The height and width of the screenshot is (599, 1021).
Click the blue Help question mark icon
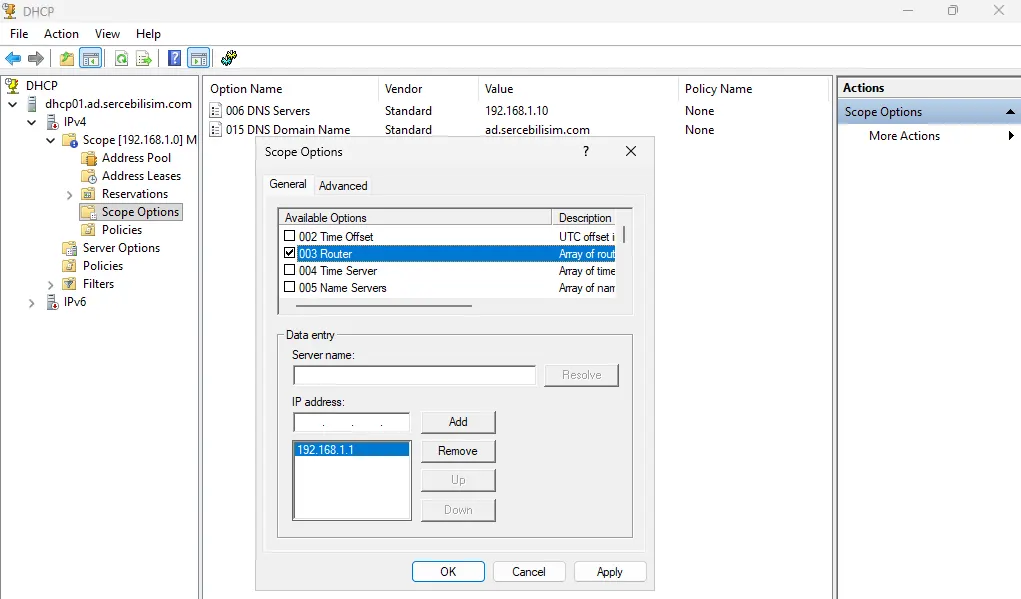175,59
